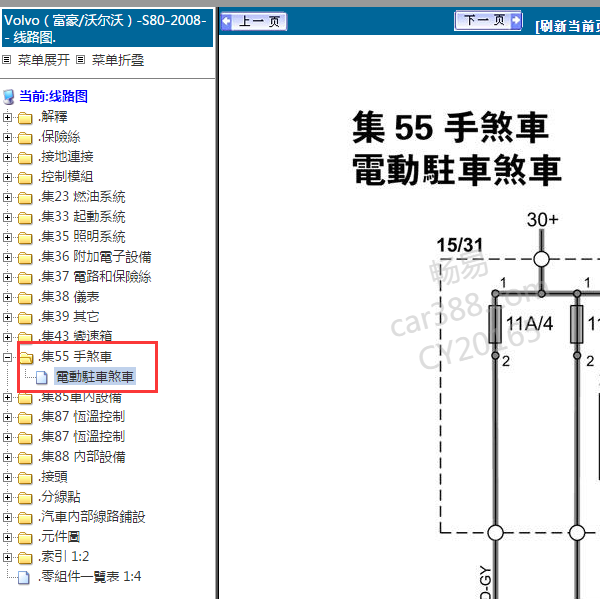Expand the .接頭 folder node

[7, 477]
